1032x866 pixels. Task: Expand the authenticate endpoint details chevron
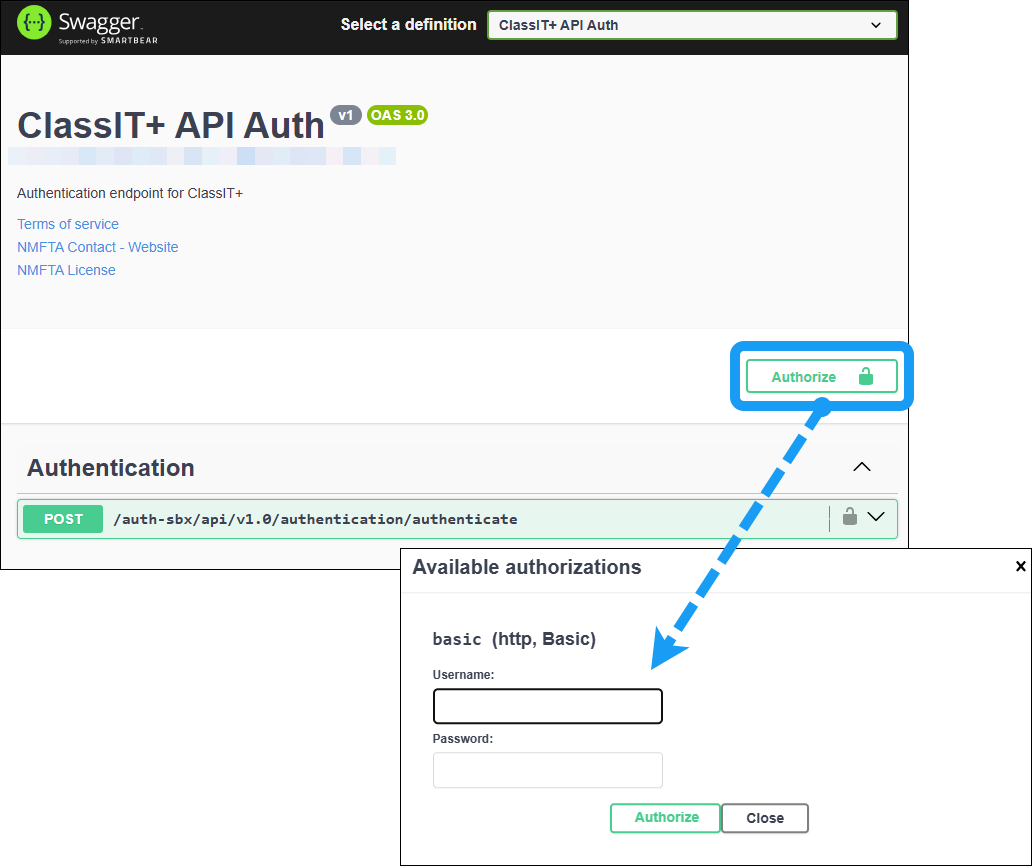tap(877, 517)
